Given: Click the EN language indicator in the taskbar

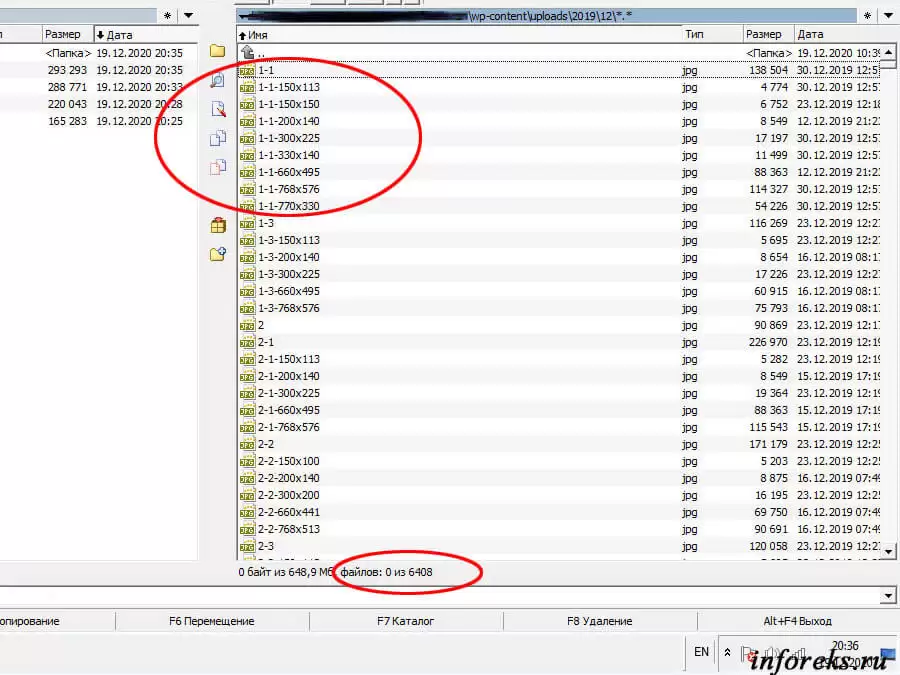Looking at the screenshot, I should [701, 652].
